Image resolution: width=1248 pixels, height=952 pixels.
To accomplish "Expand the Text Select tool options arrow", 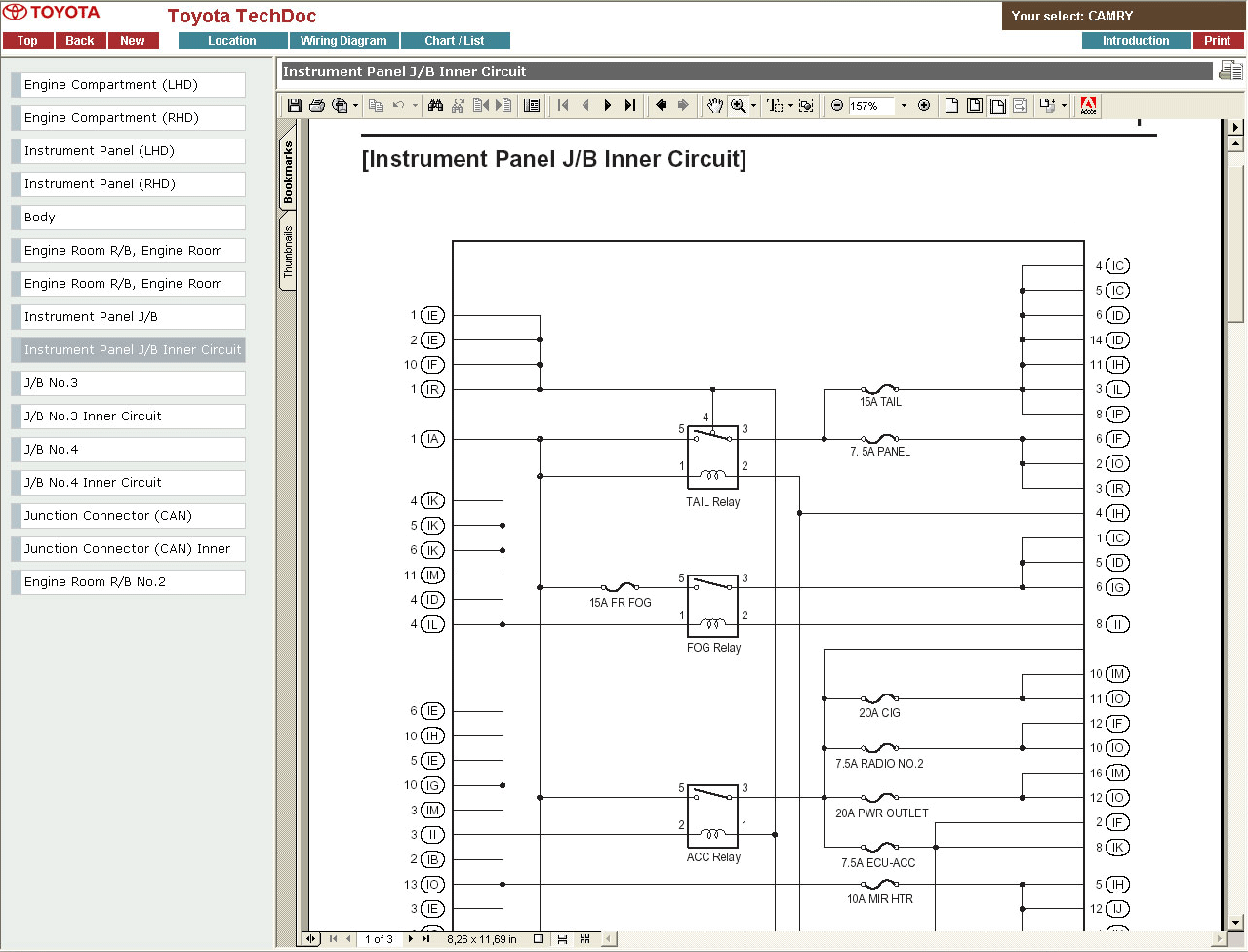I will 789,105.
